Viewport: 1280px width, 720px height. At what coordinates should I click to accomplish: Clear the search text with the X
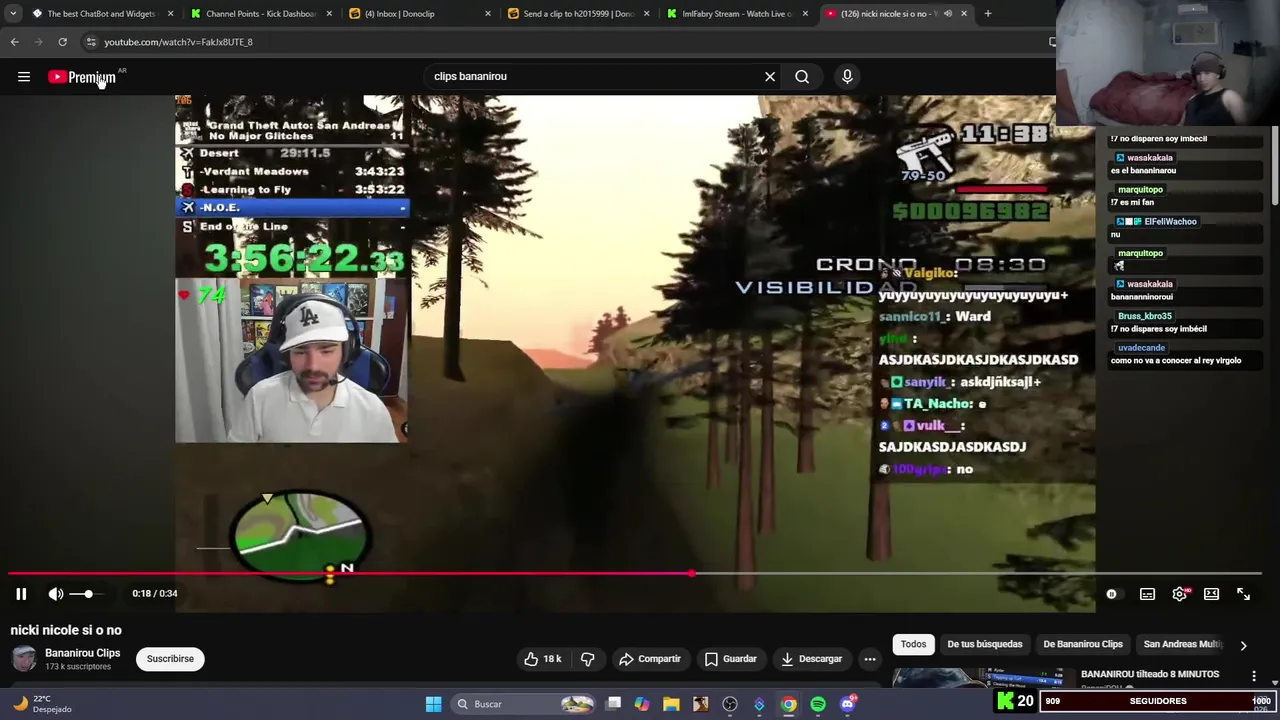point(770,76)
